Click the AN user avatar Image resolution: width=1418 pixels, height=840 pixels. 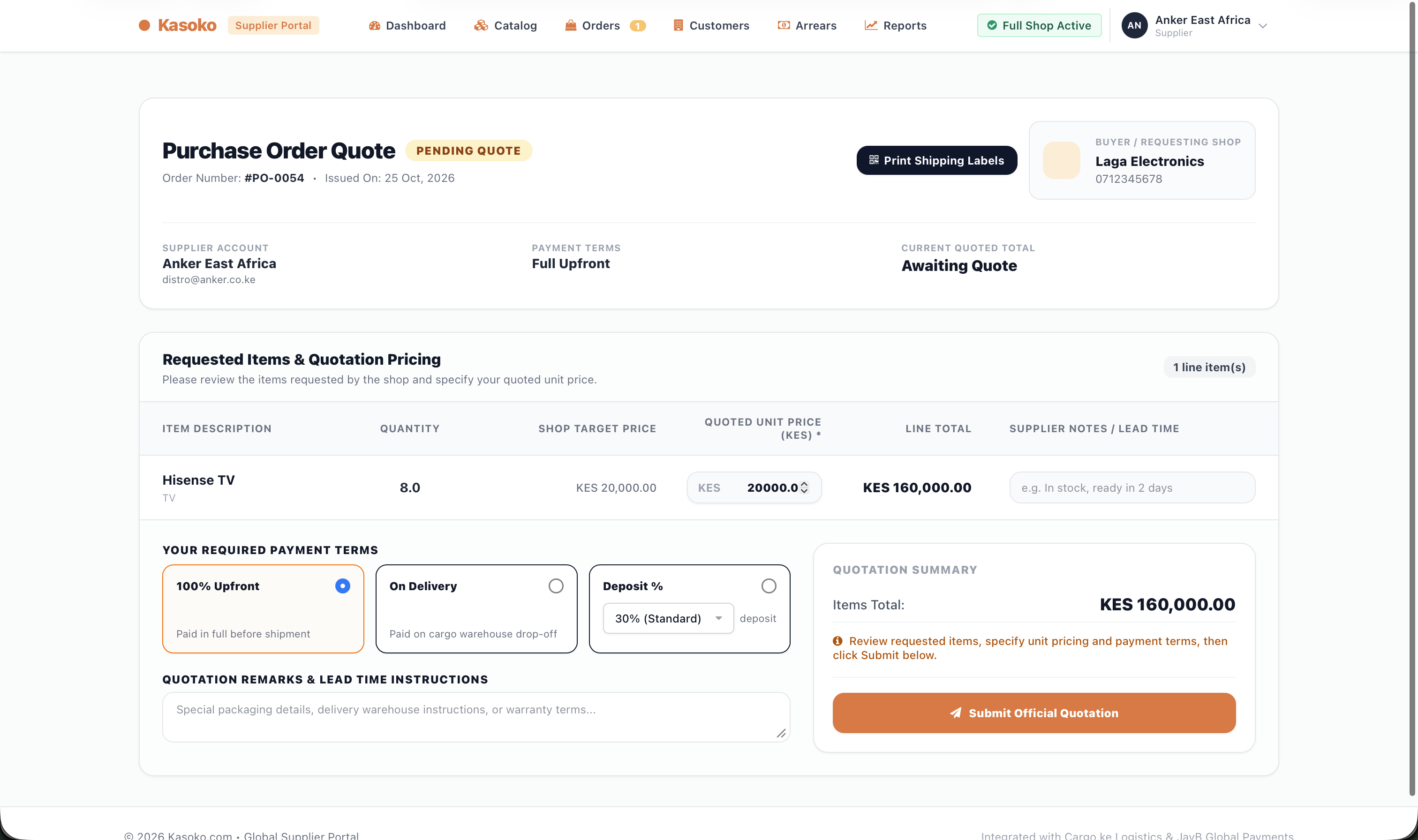1134,25
